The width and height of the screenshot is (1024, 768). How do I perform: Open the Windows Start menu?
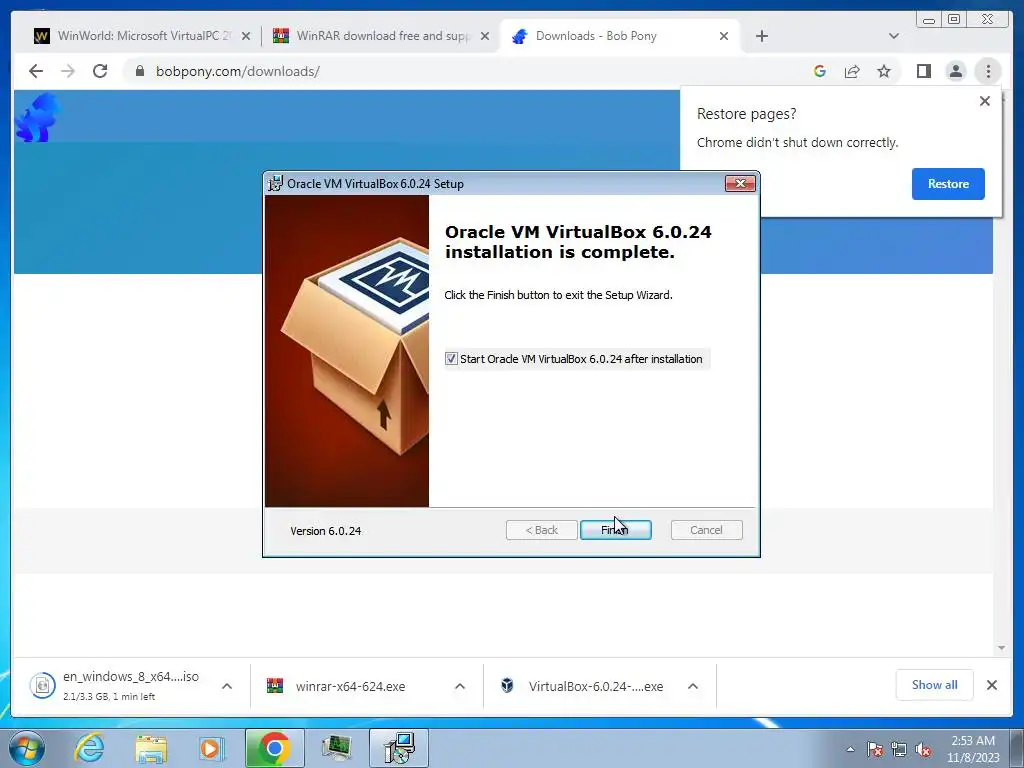(27, 748)
